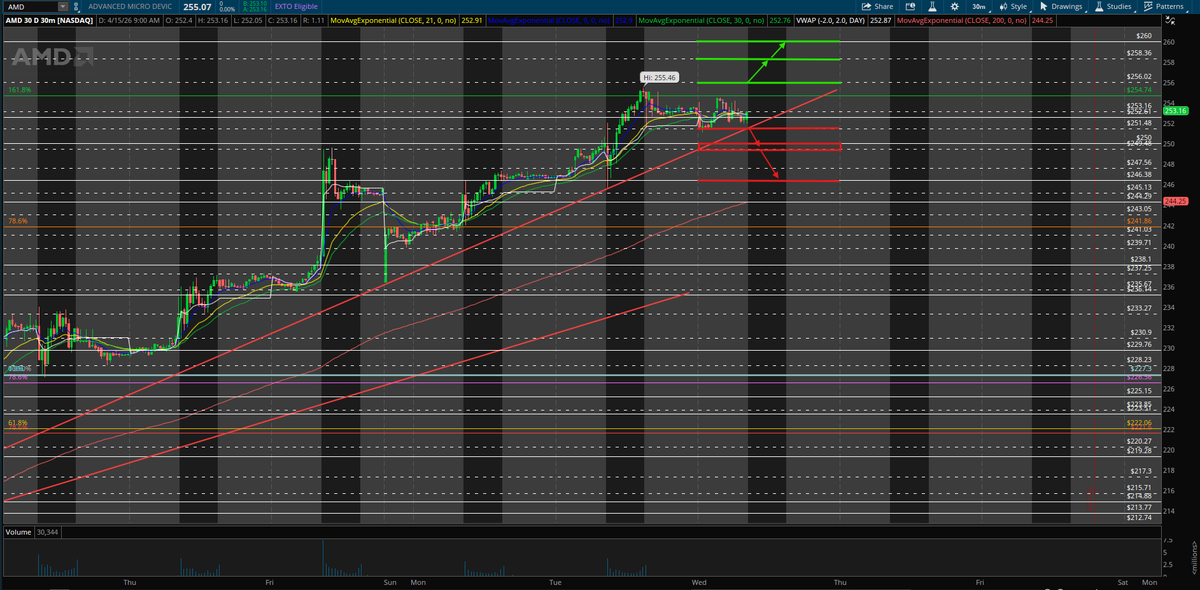Click the 241.80 orange price label
Viewport: 1200px width, 590px height.
1140,220
